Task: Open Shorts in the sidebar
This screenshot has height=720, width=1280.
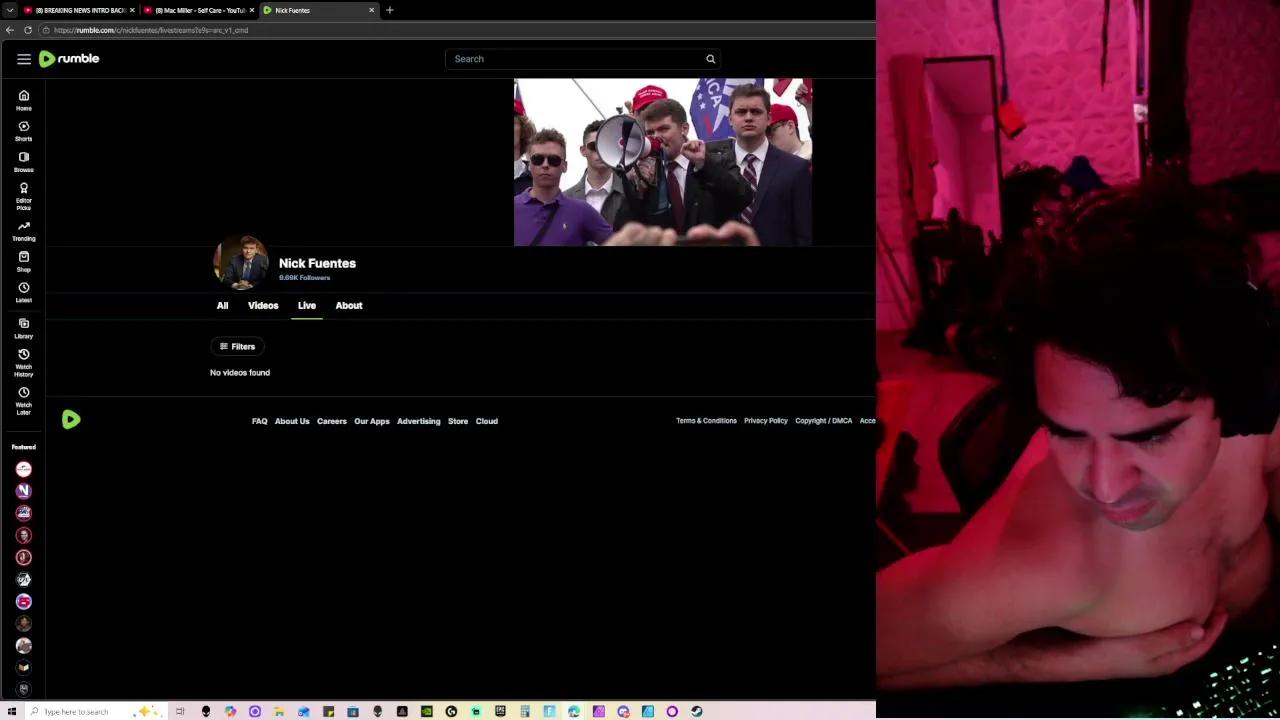Action: point(24,131)
